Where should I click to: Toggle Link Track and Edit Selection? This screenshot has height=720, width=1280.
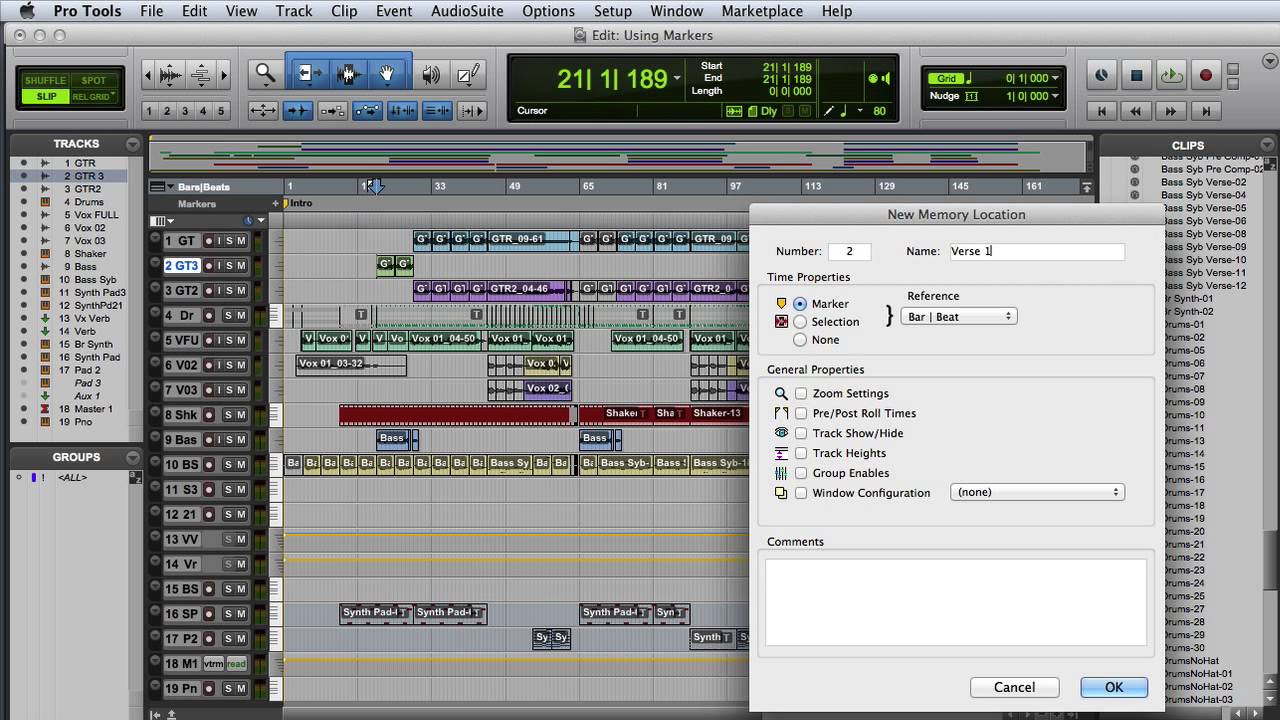pos(436,111)
